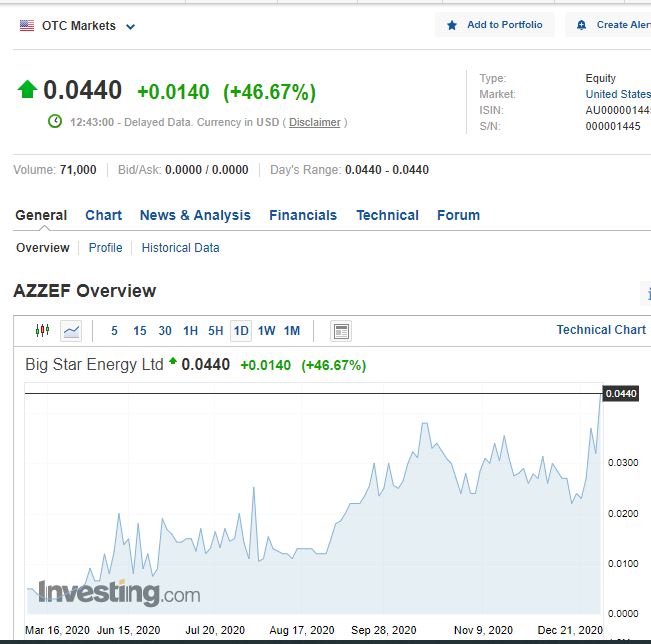Select the area chart type icon
This screenshot has height=644, width=651.
[71, 331]
